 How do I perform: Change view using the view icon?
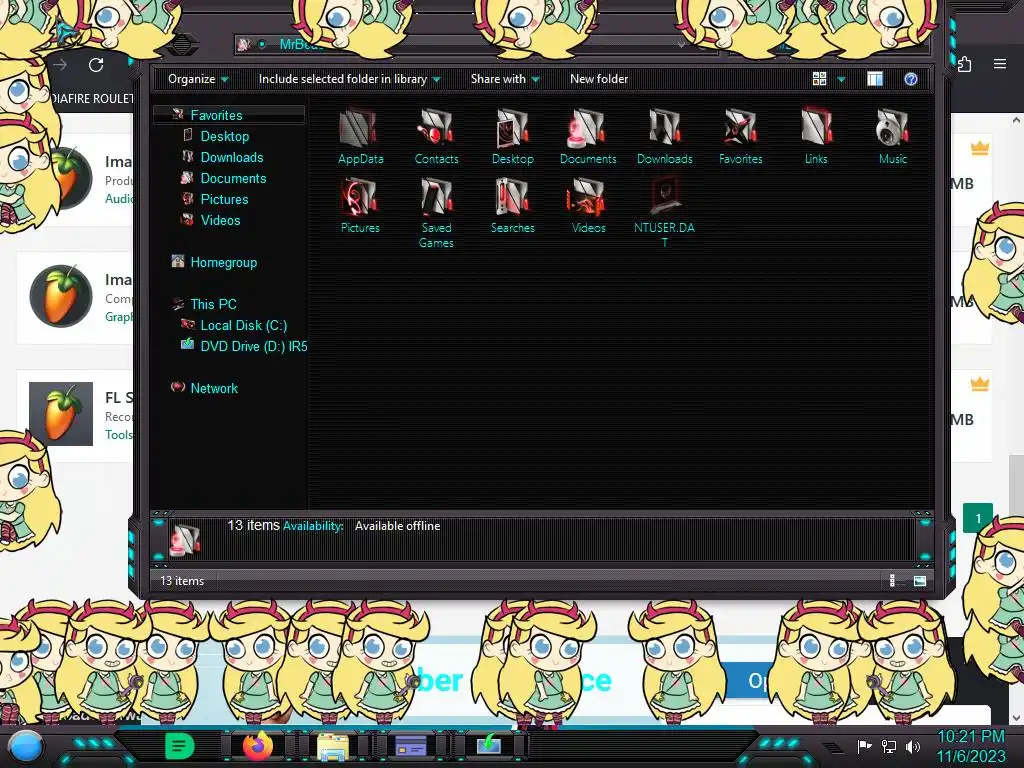820,79
